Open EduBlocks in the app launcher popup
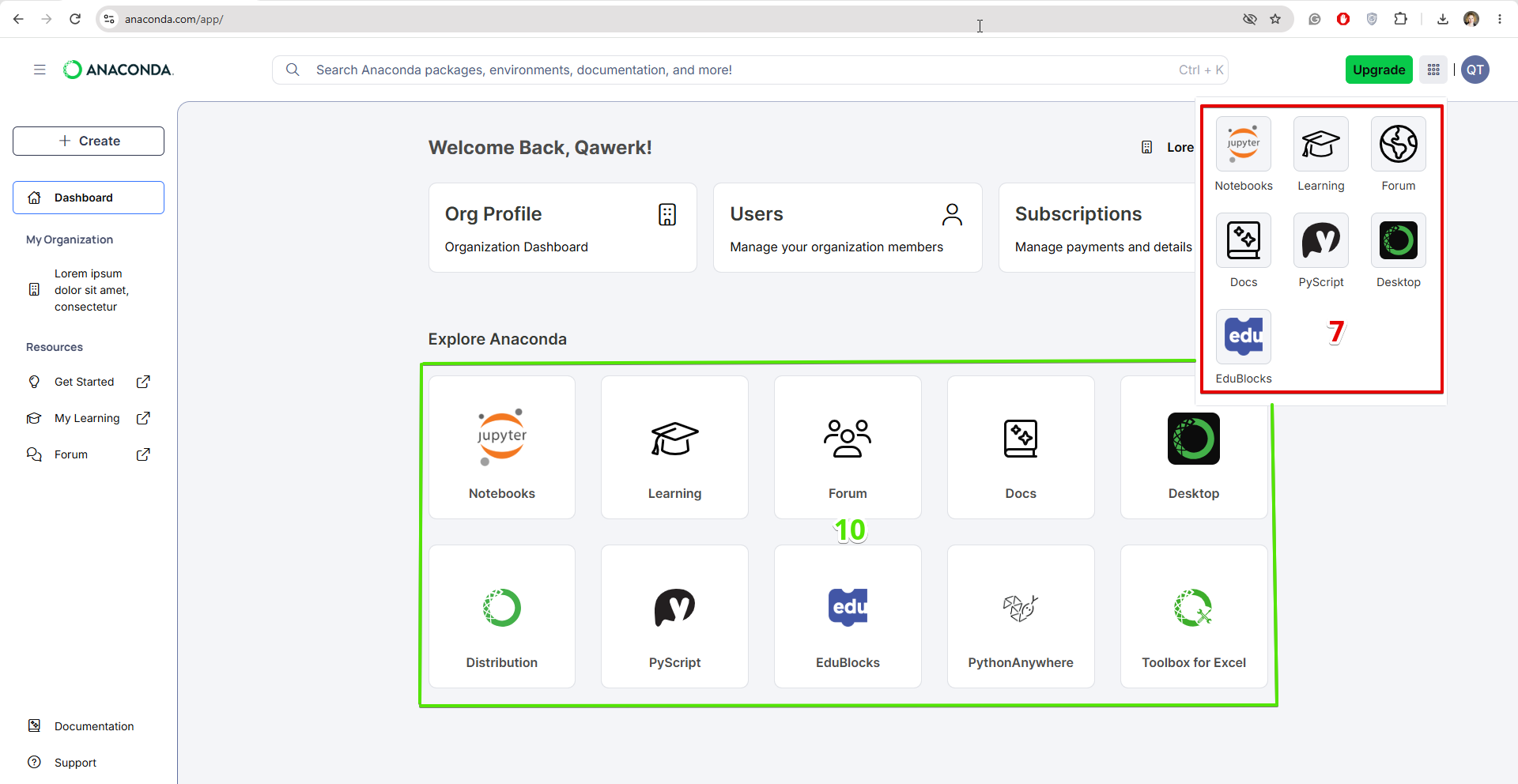This screenshot has height=784, width=1518. [1244, 348]
